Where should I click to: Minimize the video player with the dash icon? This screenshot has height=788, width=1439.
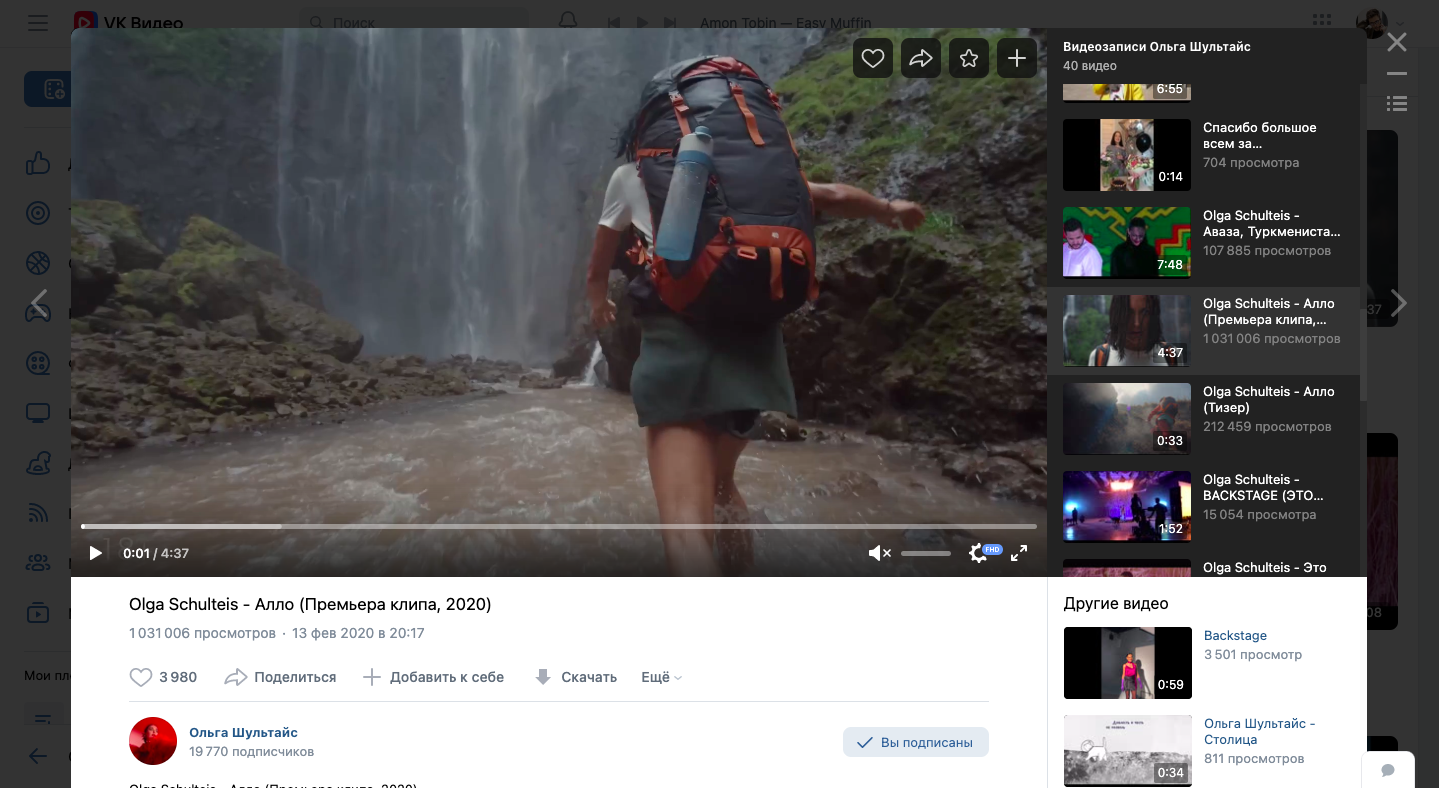[1397, 74]
